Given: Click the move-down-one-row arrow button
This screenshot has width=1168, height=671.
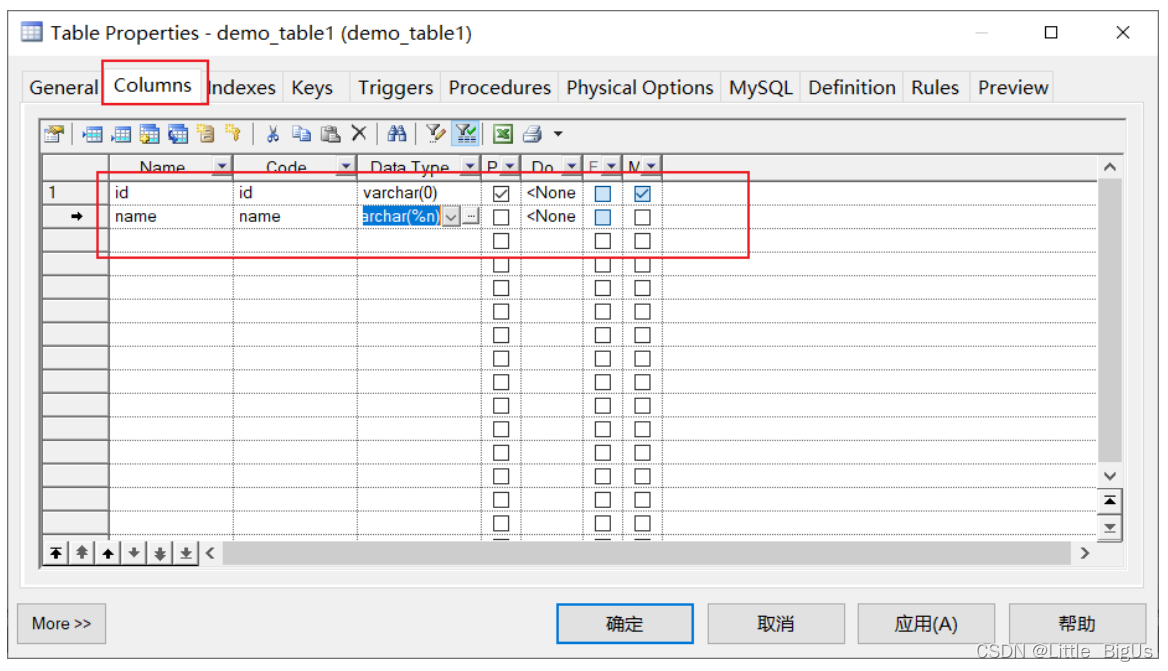Looking at the screenshot, I should (134, 553).
